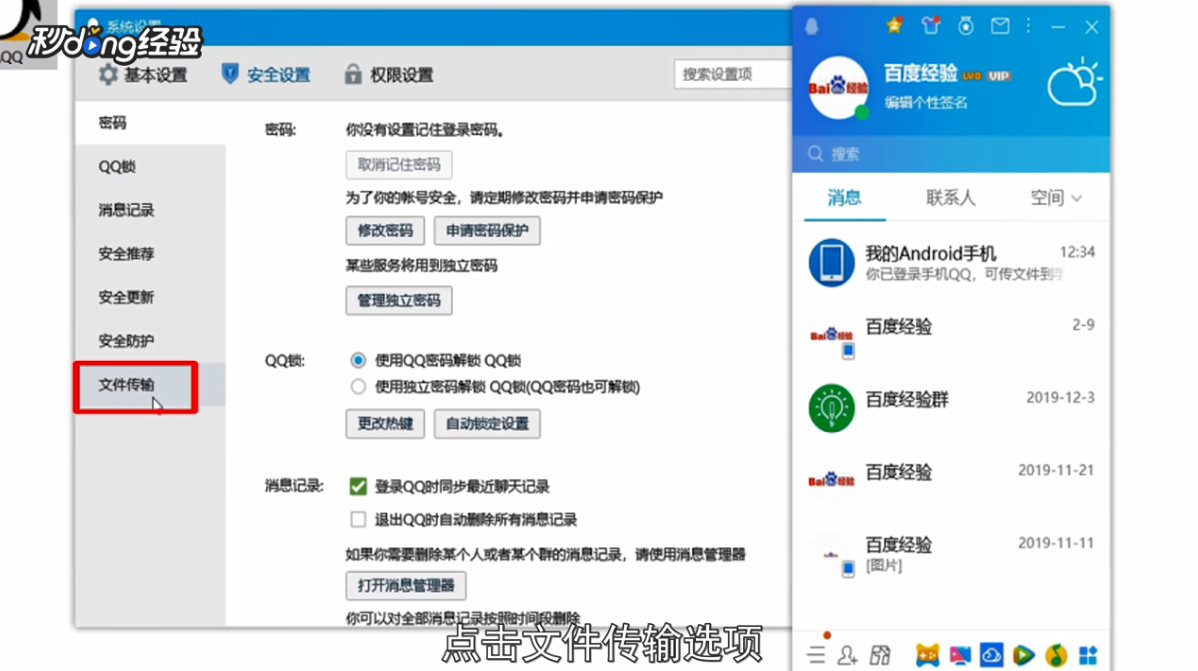The width and height of the screenshot is (1198, 671).
Task: Click the 更改热键 button
Action: point(385,423)
